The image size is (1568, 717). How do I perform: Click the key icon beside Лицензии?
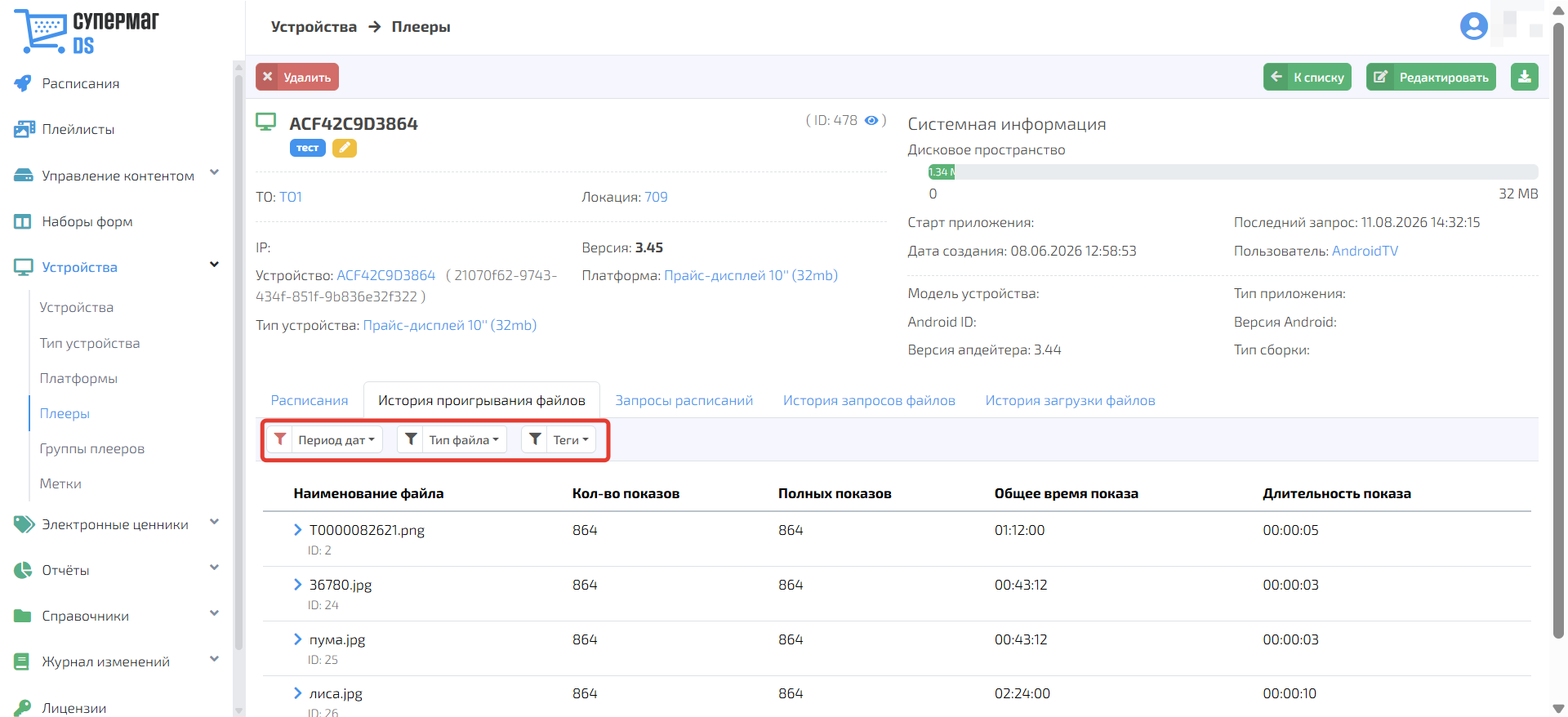[x=23, y=708]
